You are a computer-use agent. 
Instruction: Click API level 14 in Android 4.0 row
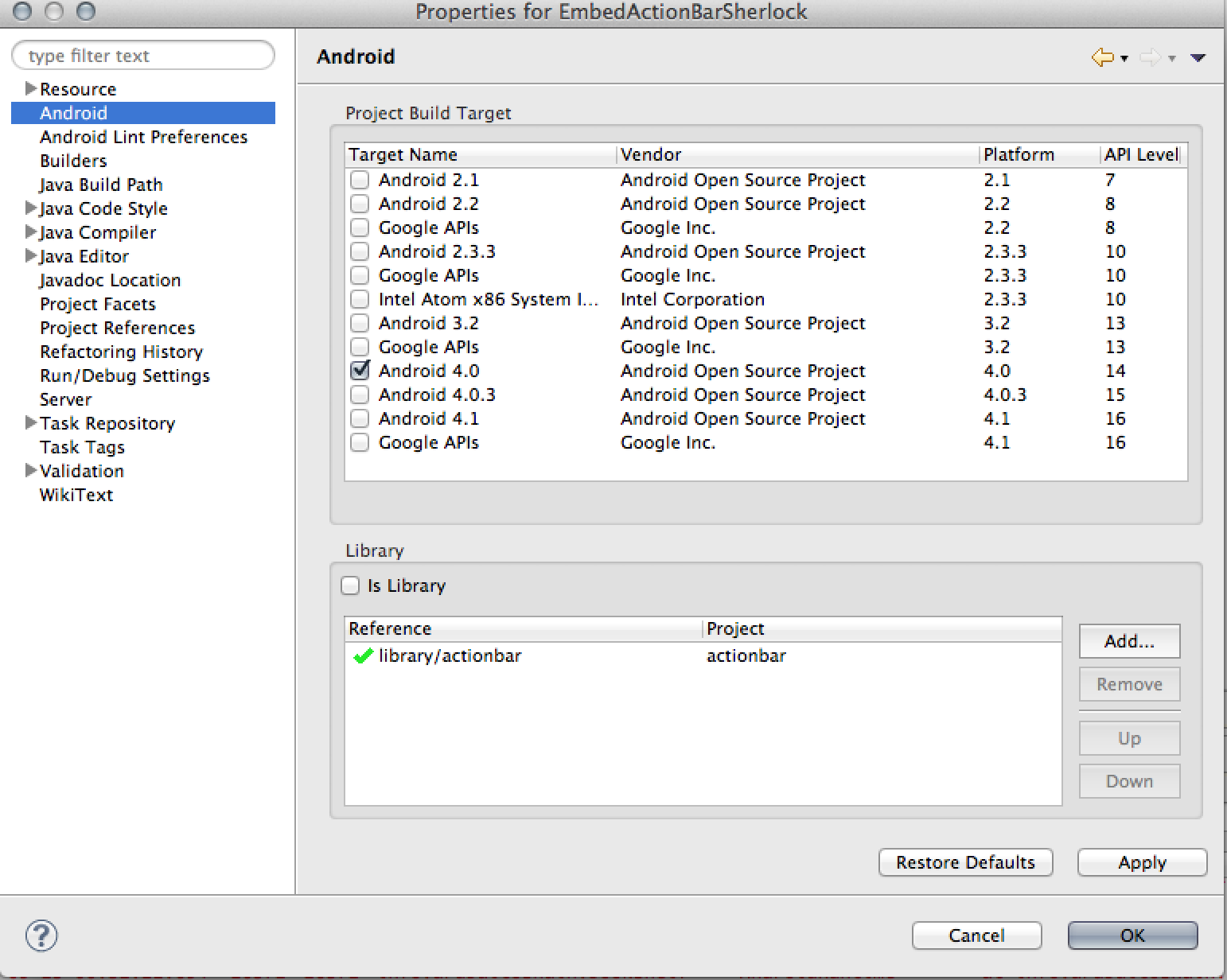[1115, 371]
